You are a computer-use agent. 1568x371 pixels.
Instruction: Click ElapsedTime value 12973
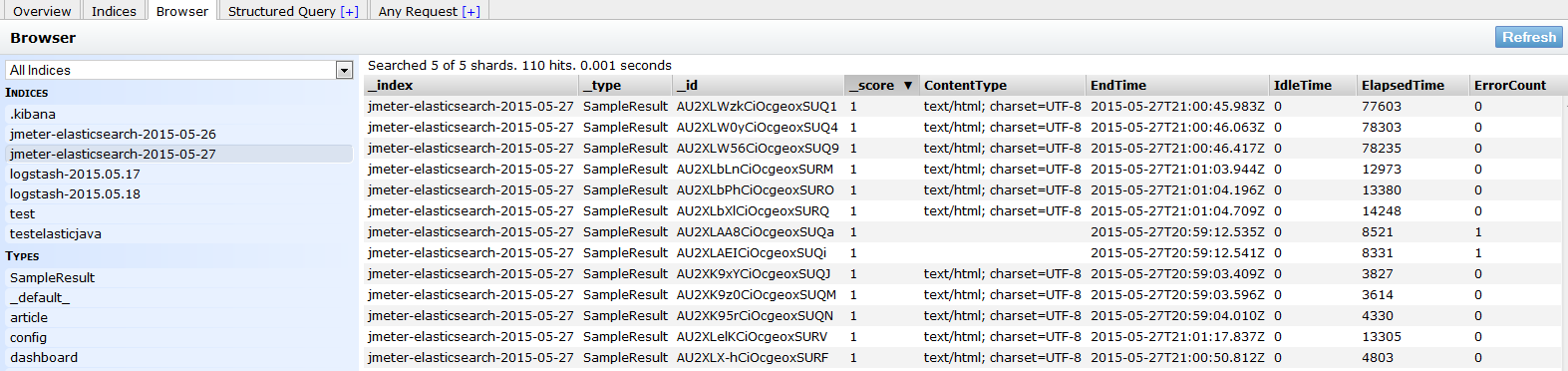(x=1382, y=169)
